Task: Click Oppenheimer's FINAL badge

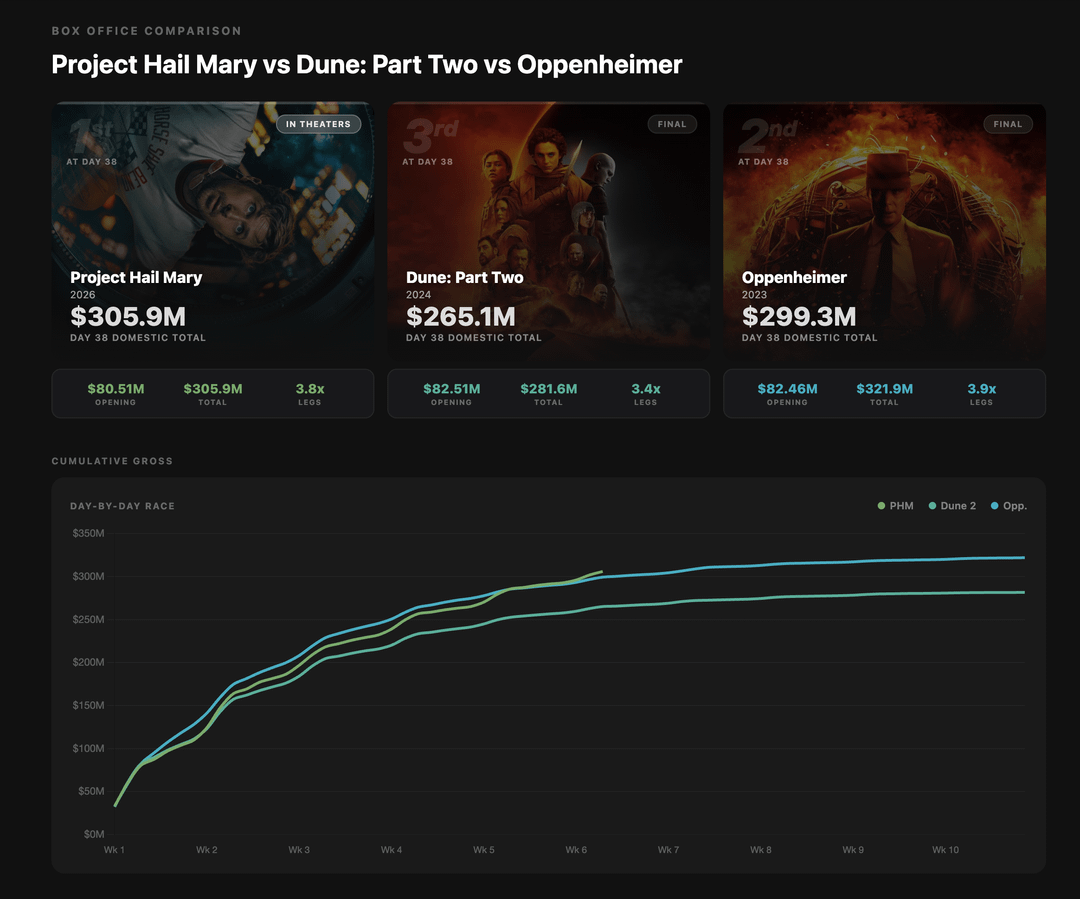Action: pyautogui.click(x=1008, y=124)
